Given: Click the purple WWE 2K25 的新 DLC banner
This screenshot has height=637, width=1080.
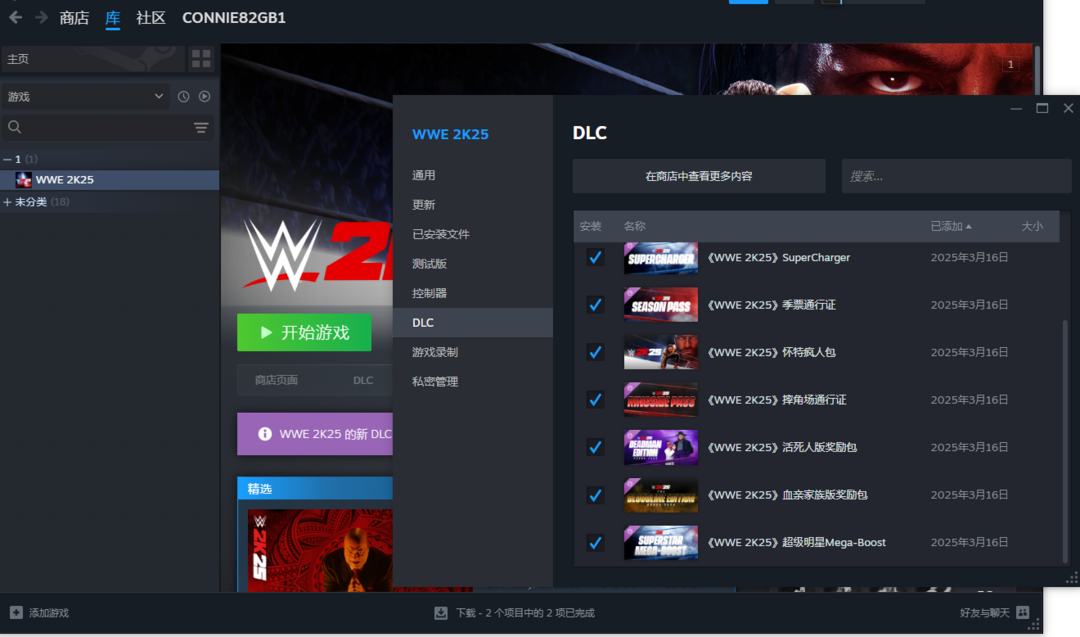Looking at the screenshot, I should pos(315,434).
